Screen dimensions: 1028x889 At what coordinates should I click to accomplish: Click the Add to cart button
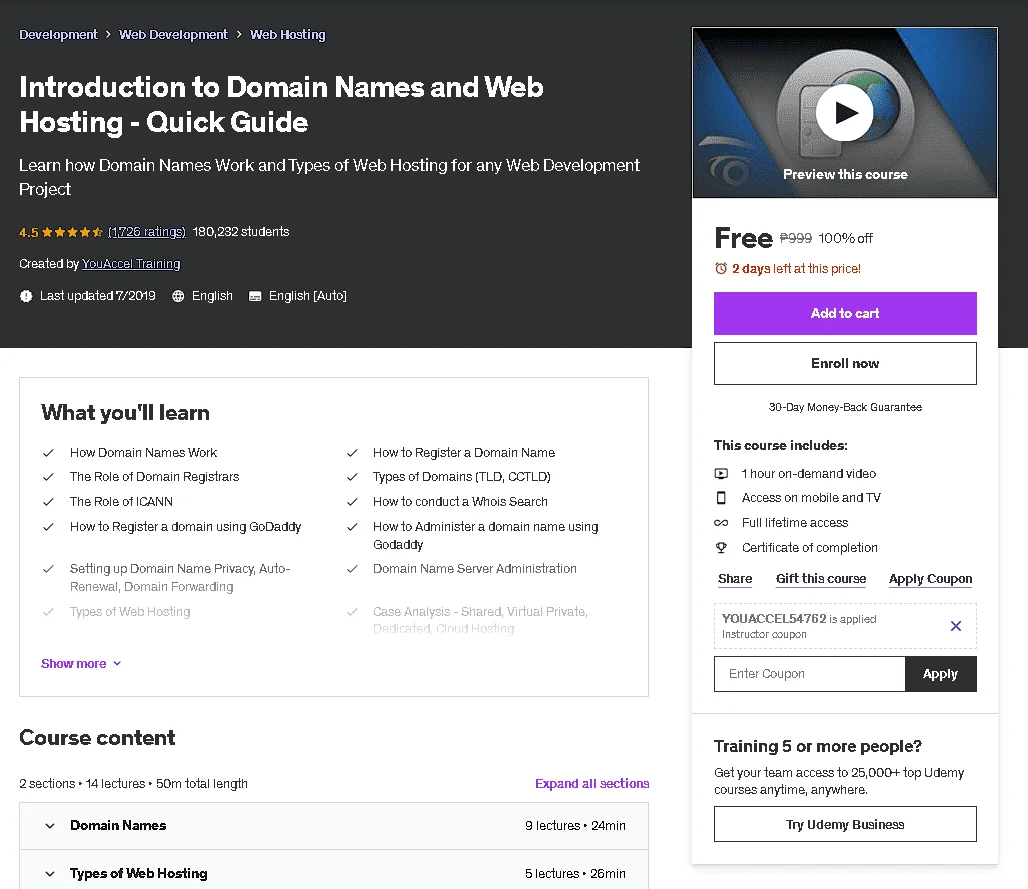point(845,313)
